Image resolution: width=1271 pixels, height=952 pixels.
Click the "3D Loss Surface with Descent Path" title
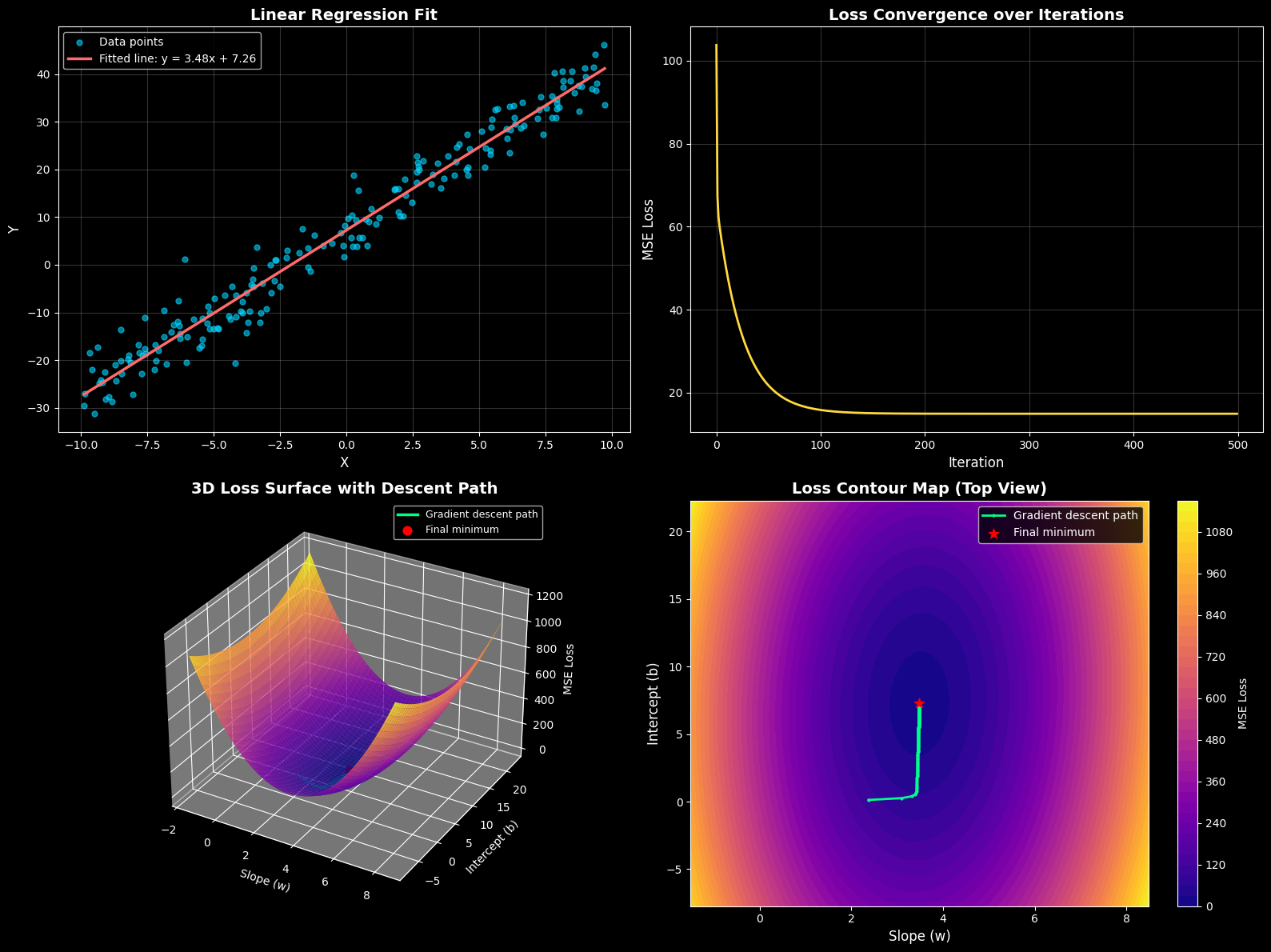344,488
